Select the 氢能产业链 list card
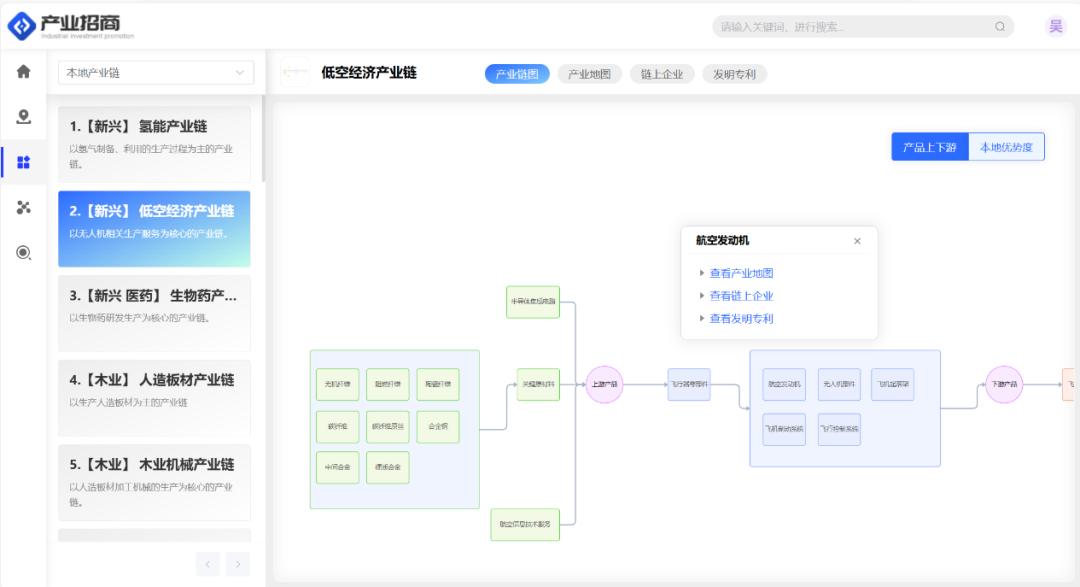The height and width of the screenshot is (587, 1080). [154, 144]
